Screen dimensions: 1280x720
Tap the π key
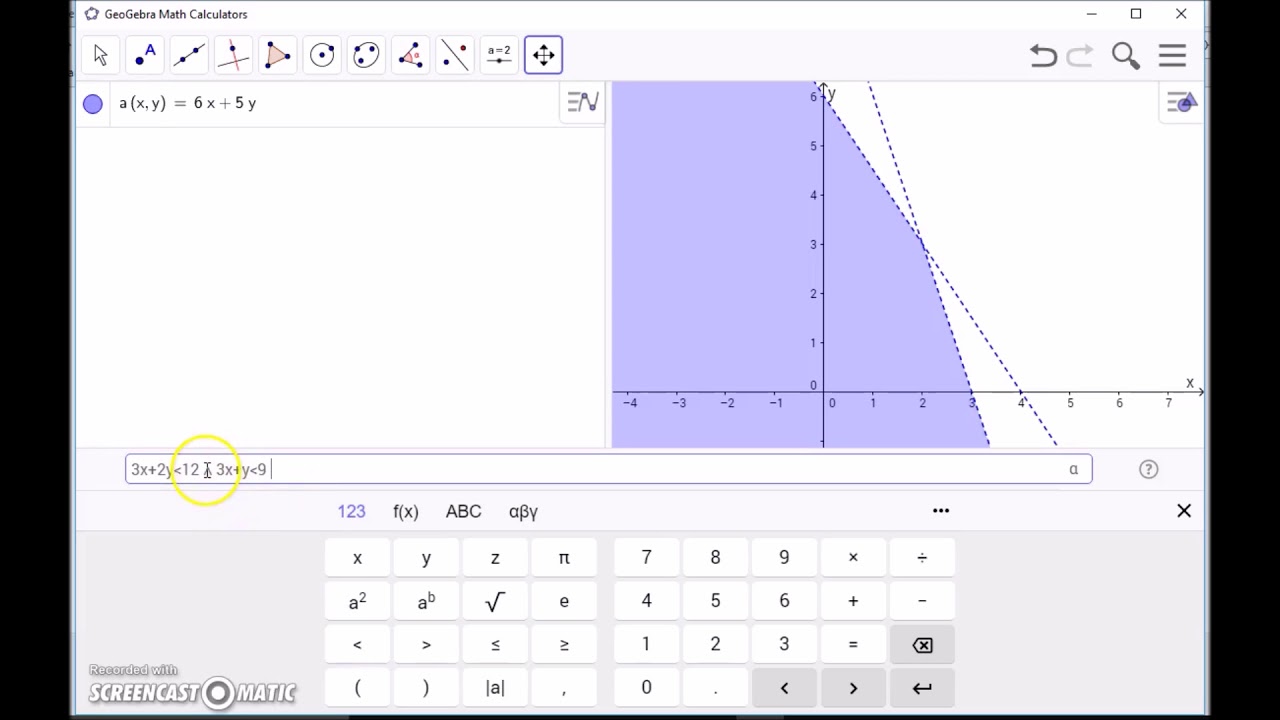click(x=564, y=558)
